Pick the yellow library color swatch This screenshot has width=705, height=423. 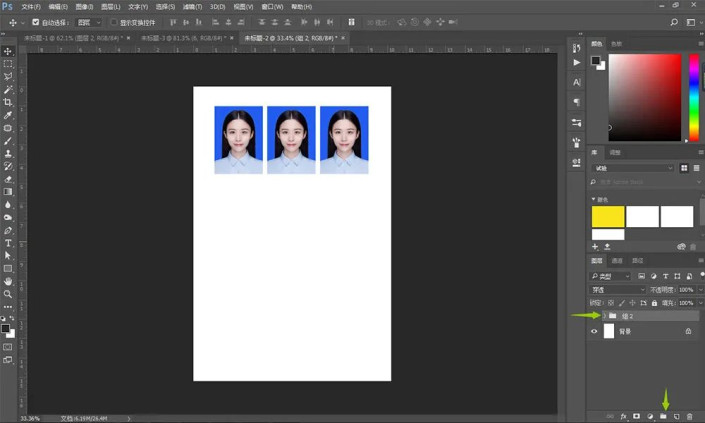(x=608, y=217)
